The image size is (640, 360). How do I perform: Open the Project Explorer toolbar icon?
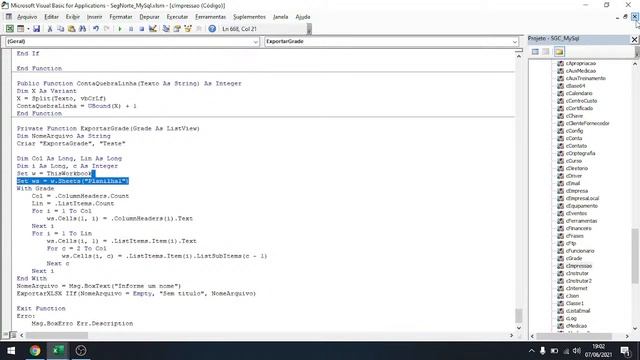coord(166,29)
